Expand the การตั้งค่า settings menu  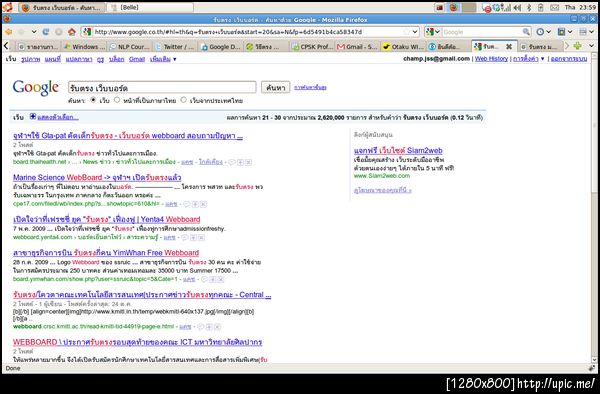pyautogui.click(x=528, y=59)
